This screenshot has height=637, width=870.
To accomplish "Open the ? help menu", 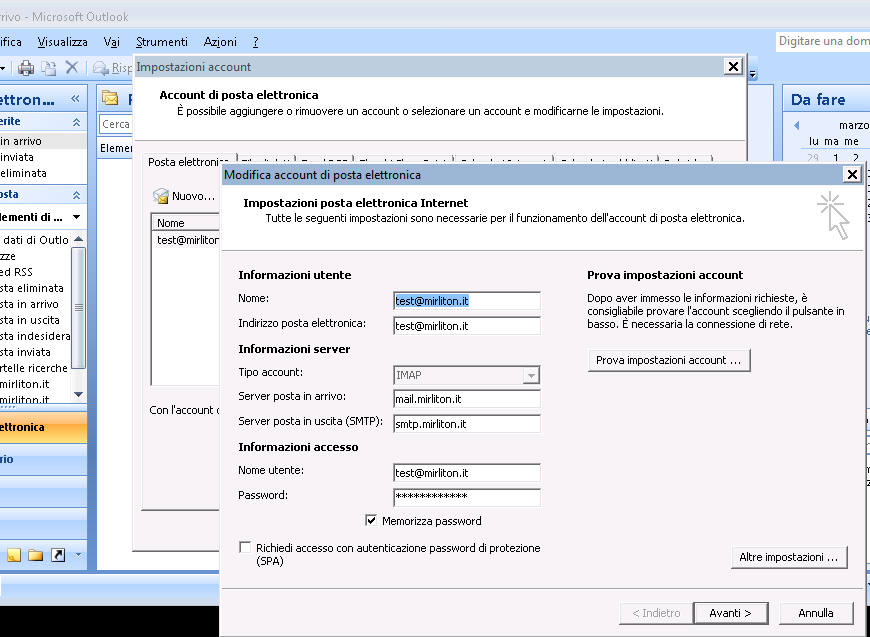I will (255, 42).
